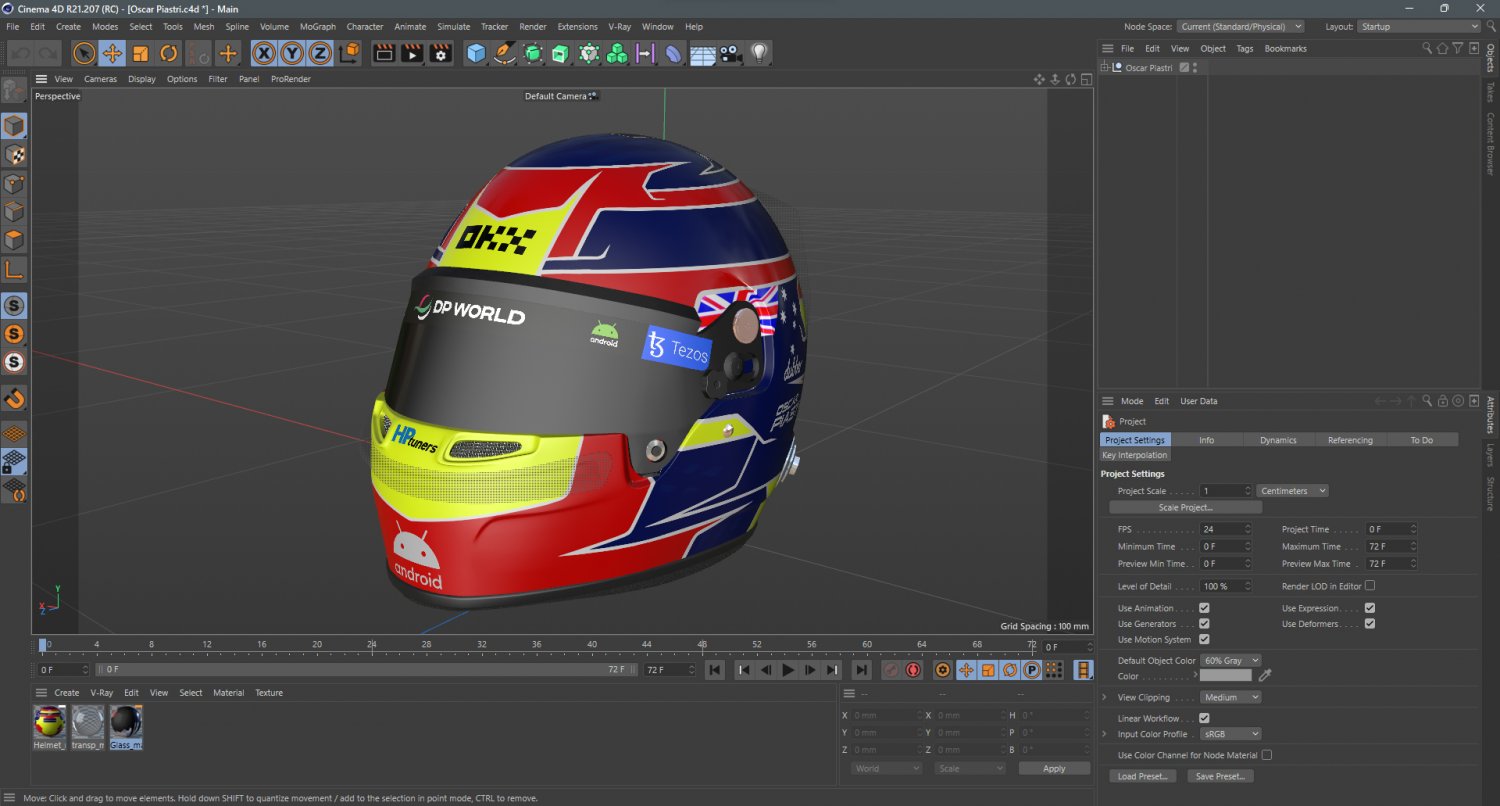The height and width of the screenshot is (806, 1500).
Task: Go to end of animation
Action: [x=862, y=670]
